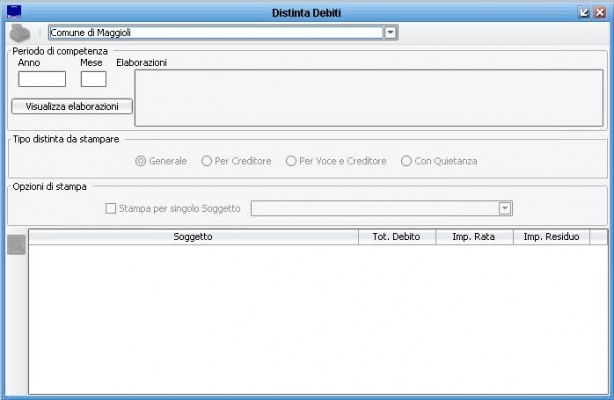The width and height of the screenshot is (614, 400).
Task: Click the Anno input field
Action: [x=42, y=79]
